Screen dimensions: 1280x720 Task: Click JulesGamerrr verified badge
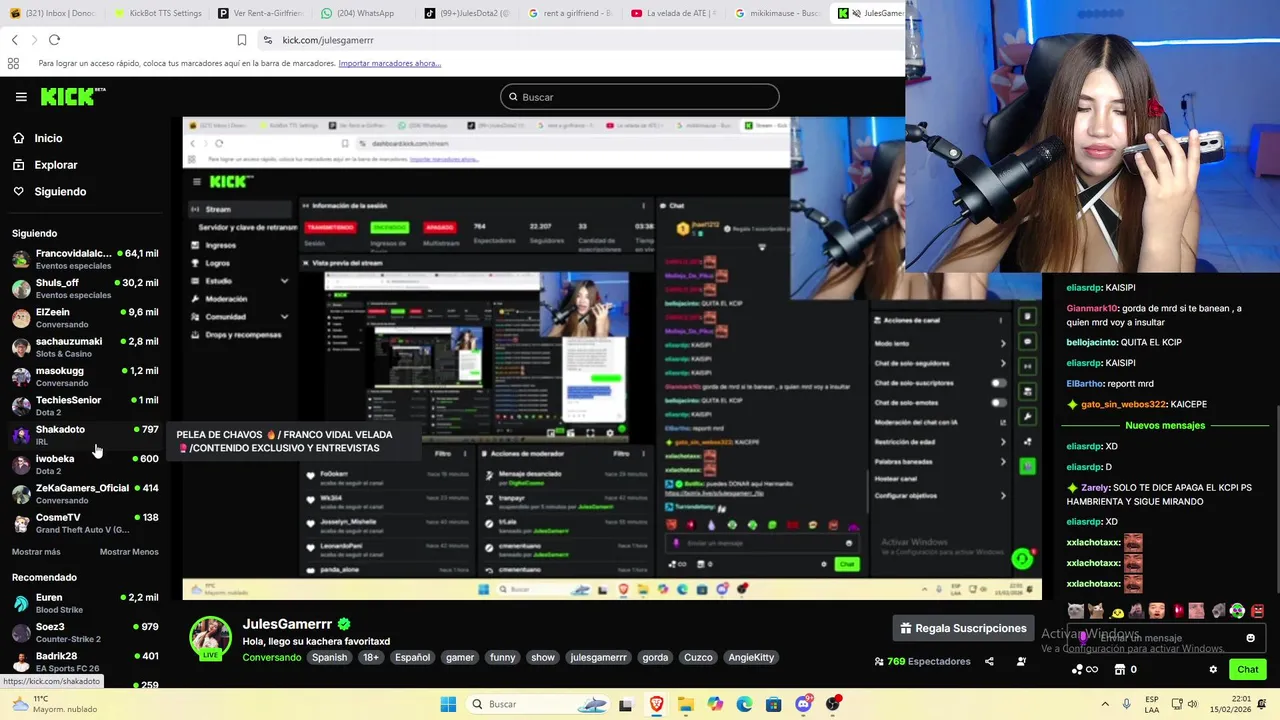coord(344,624)
